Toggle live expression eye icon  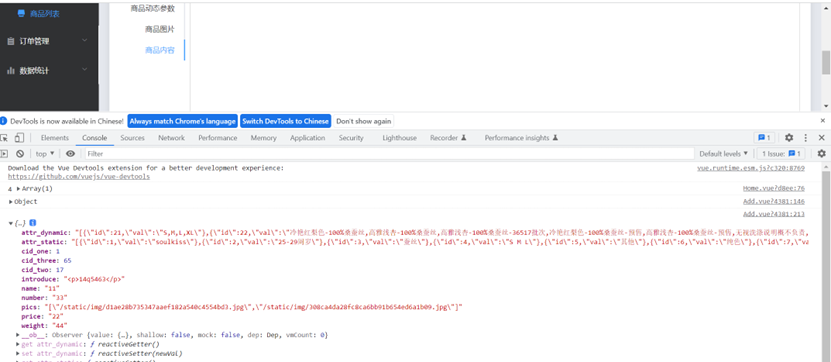pyautogui.click(x=70, y=154)
